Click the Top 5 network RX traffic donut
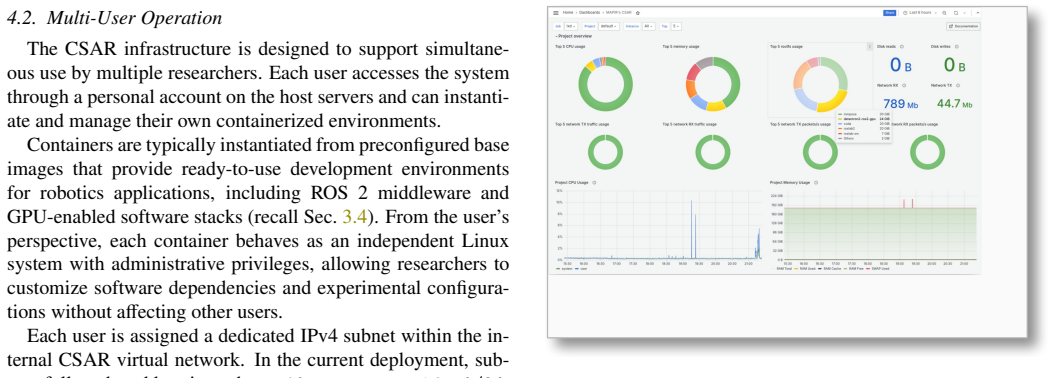 [712, 152]
